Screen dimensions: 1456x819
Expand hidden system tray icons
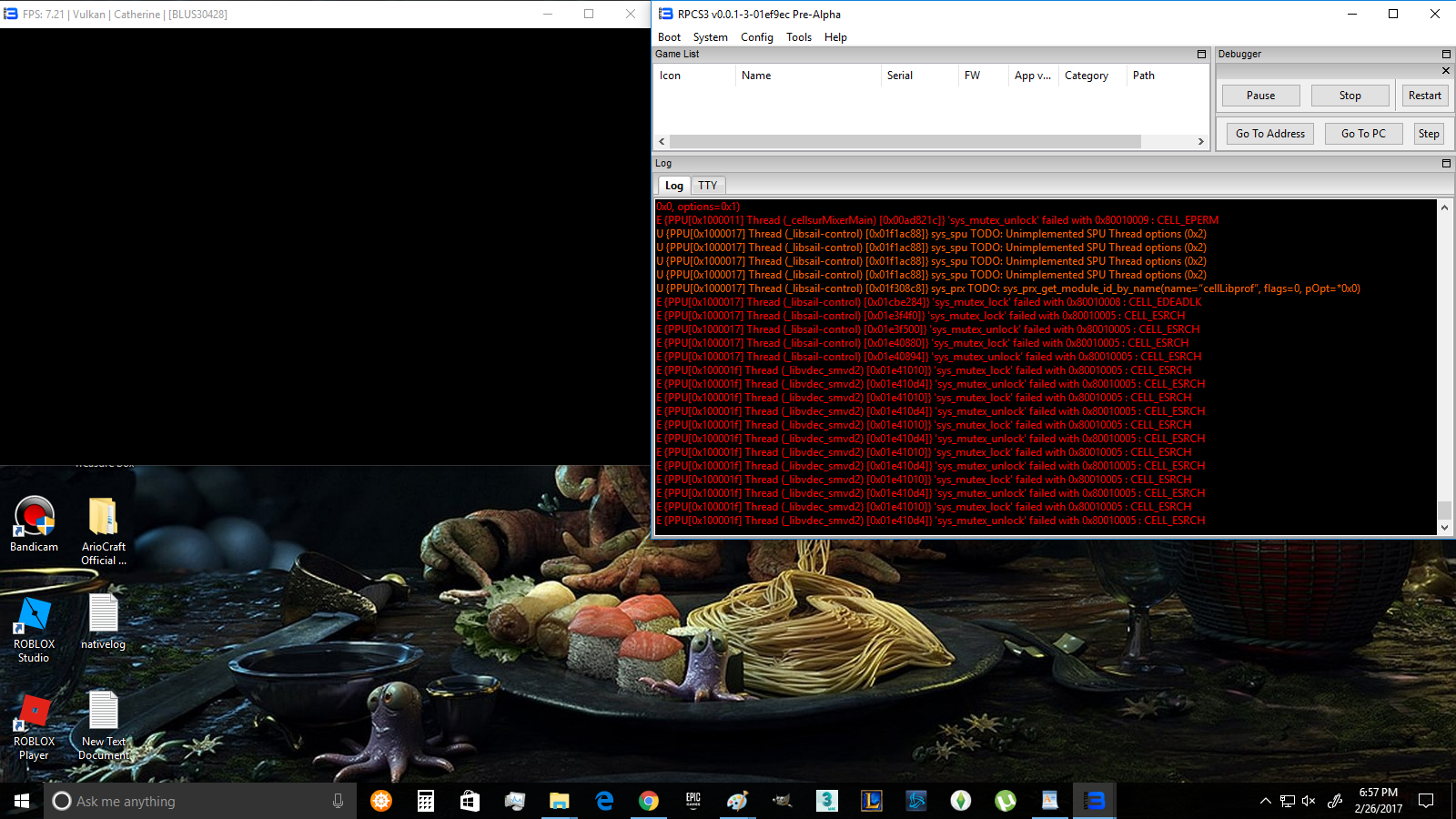point(1265,801)
